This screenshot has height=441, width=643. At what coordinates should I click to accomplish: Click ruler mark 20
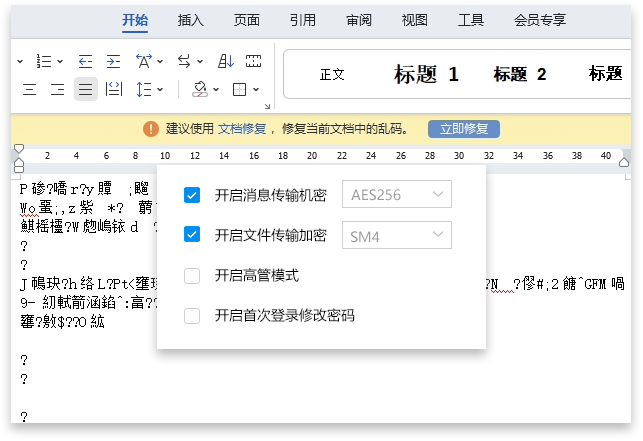click(312, 155)
